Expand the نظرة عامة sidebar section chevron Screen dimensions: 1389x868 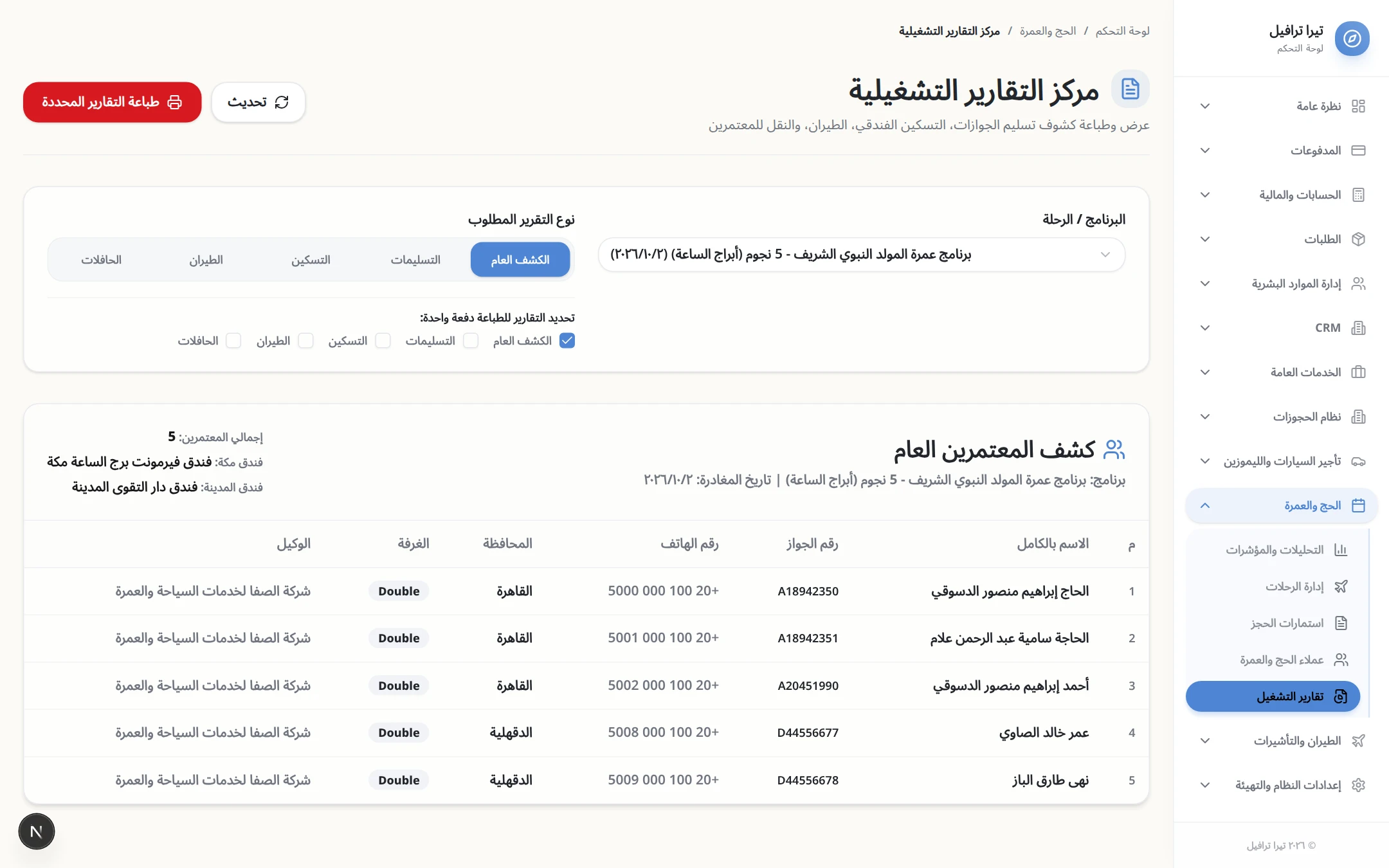click(x=1205, y=106)
